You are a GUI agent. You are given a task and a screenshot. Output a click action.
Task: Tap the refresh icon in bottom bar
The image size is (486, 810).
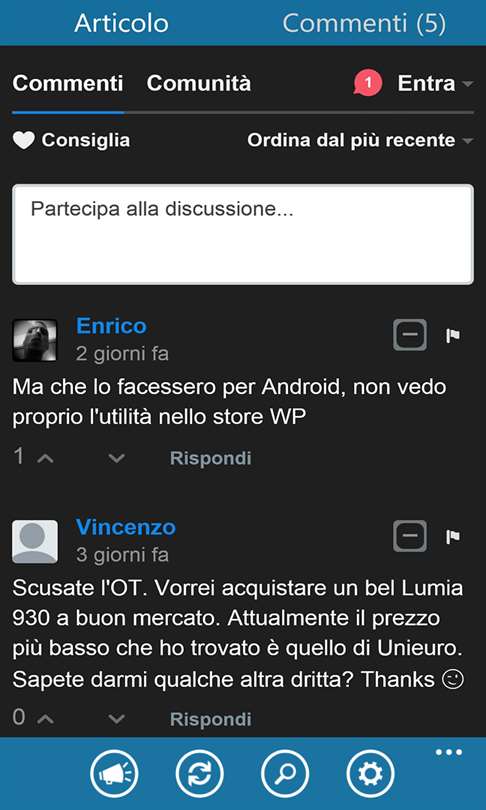[x=199, y=774]
